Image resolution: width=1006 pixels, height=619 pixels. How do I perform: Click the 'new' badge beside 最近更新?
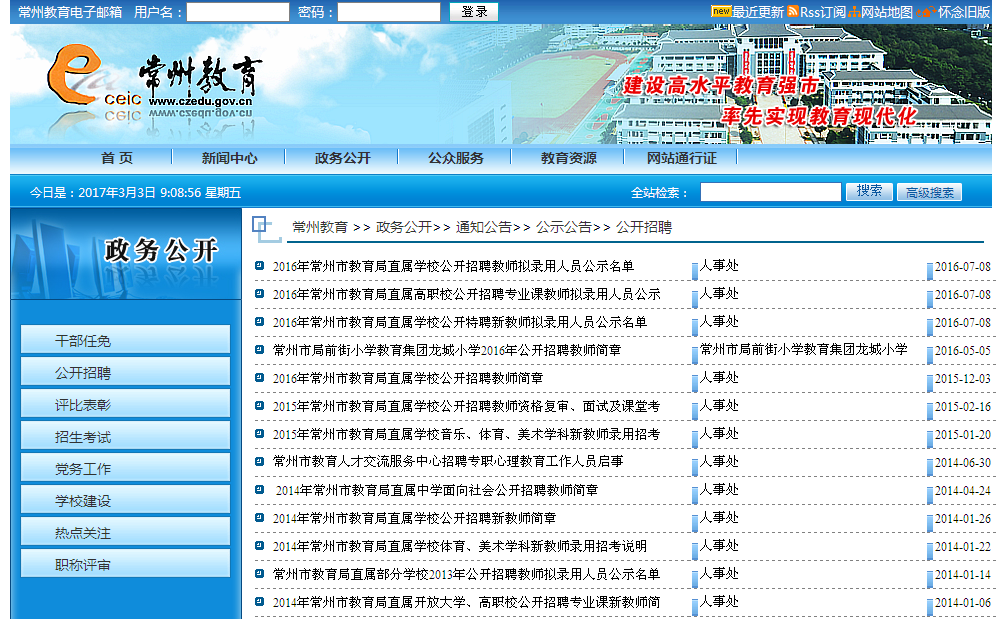(x=721, y=11)
